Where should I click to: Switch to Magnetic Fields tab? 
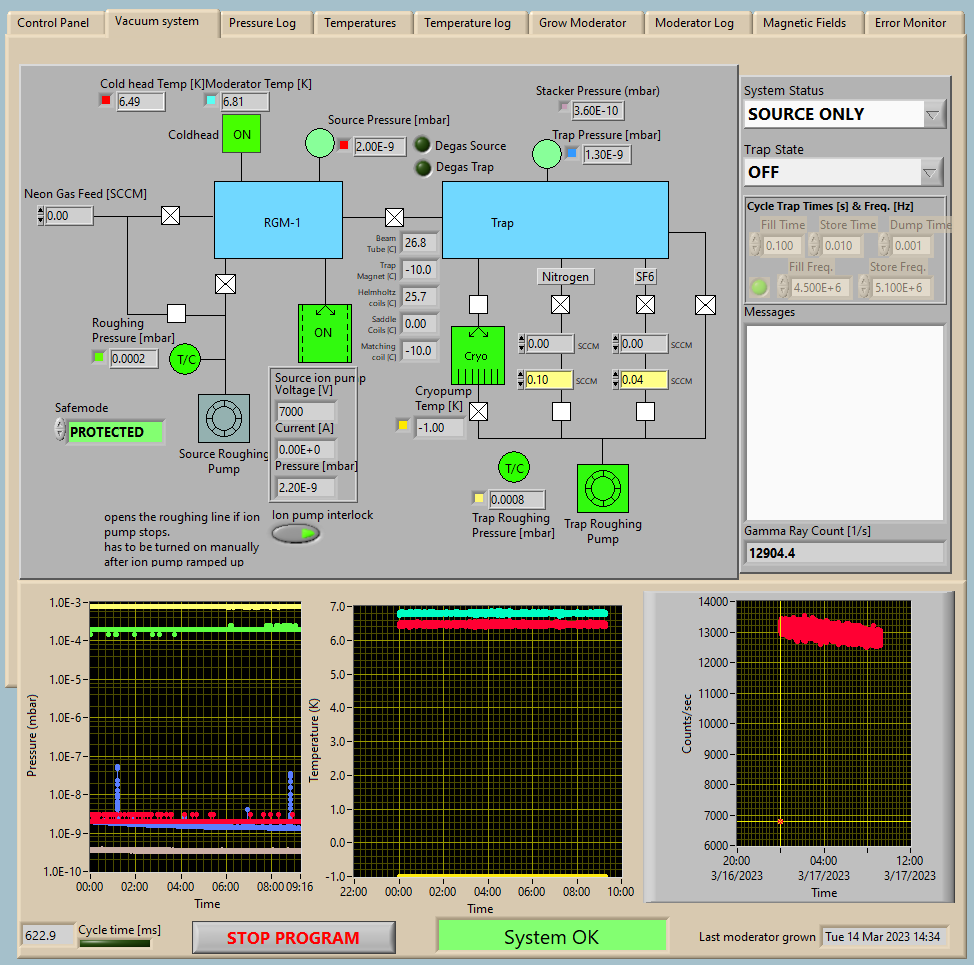coord(804,23)
